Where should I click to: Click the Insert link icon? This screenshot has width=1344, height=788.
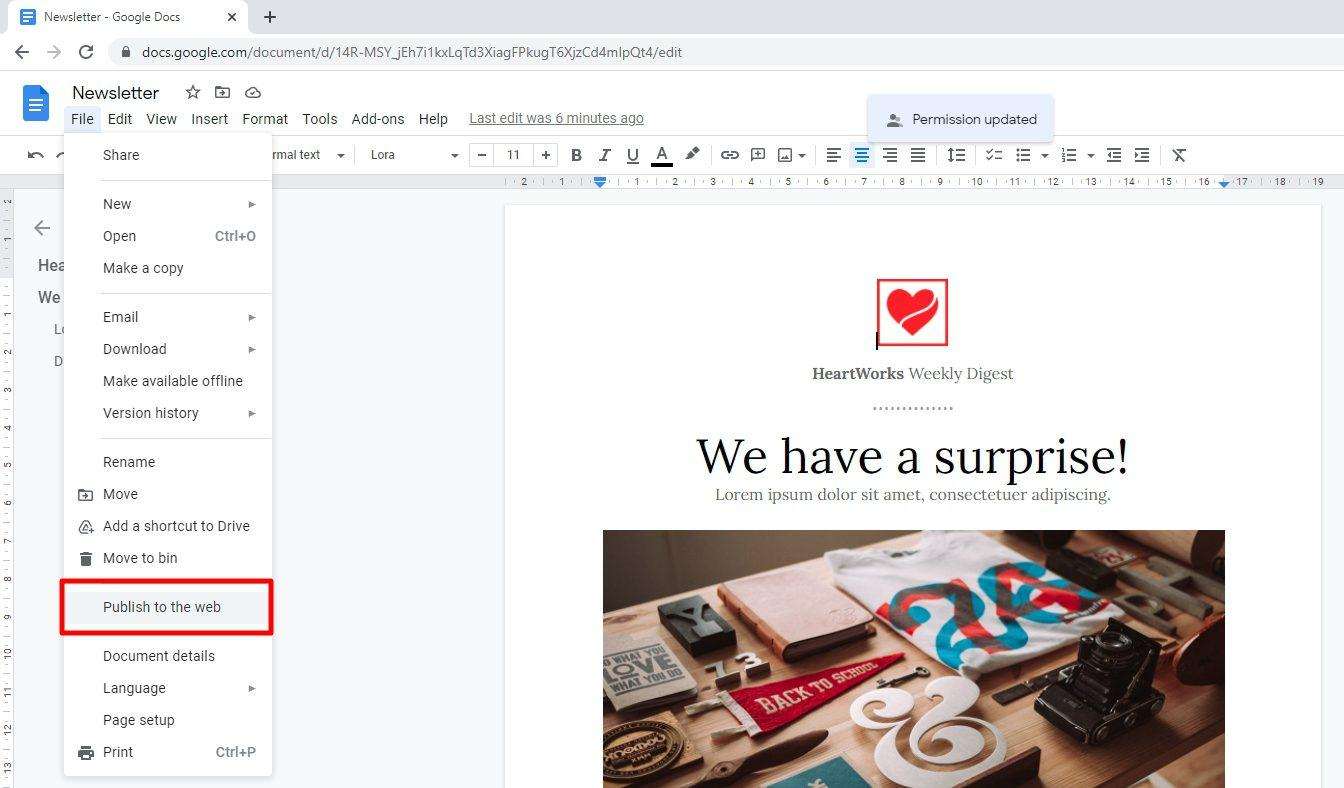pos(730,155)
